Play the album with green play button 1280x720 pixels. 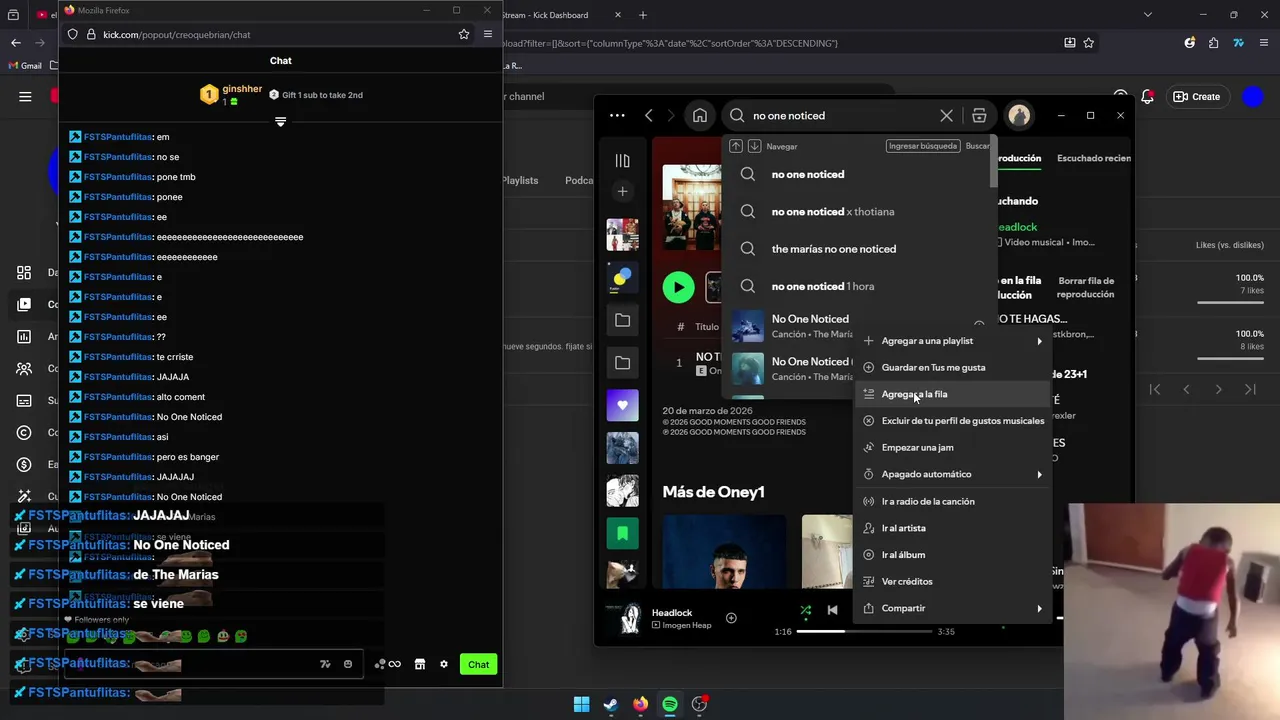[x=678, y=288]
